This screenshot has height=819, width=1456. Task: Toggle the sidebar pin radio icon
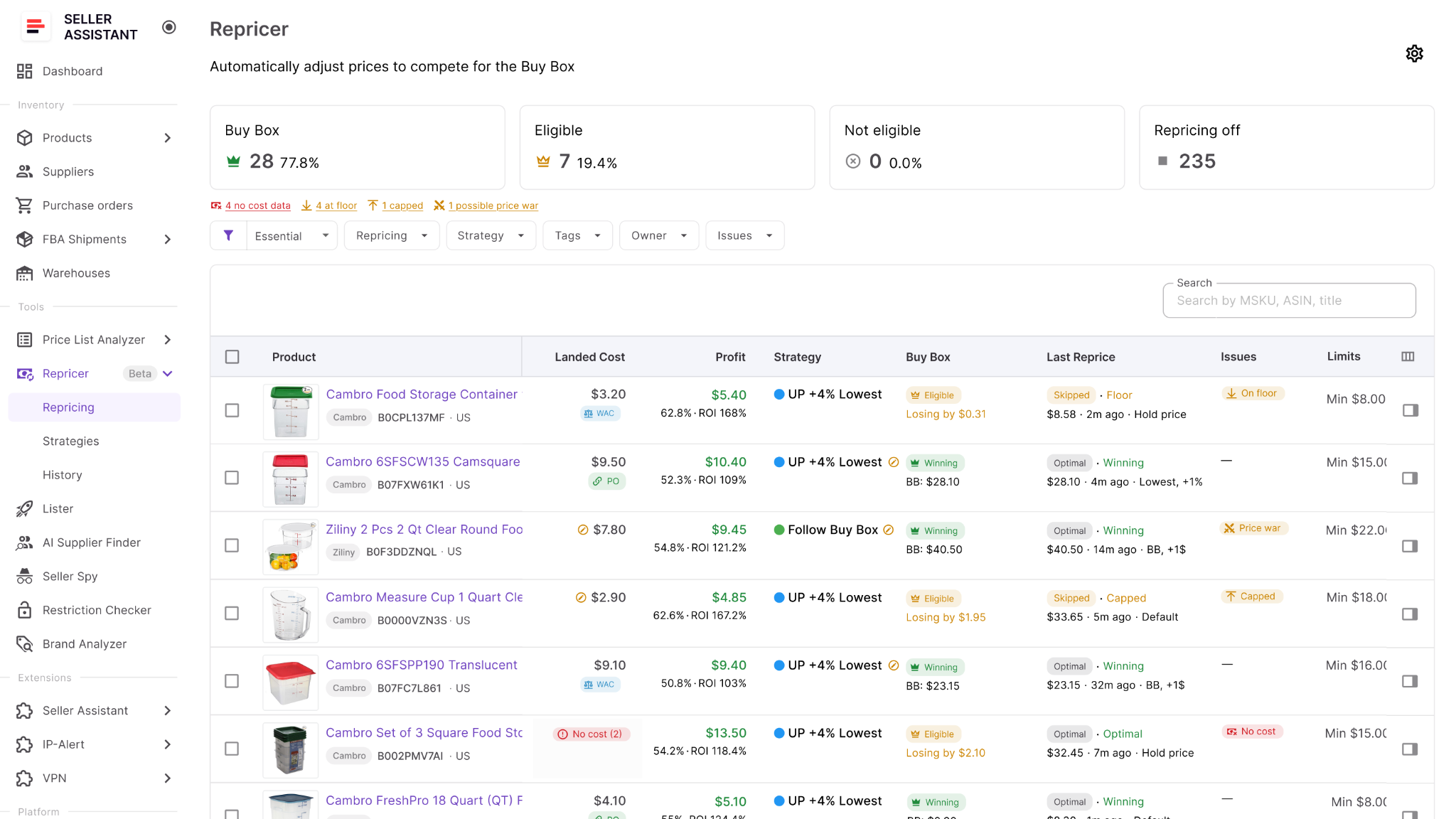tap(168, 27)
